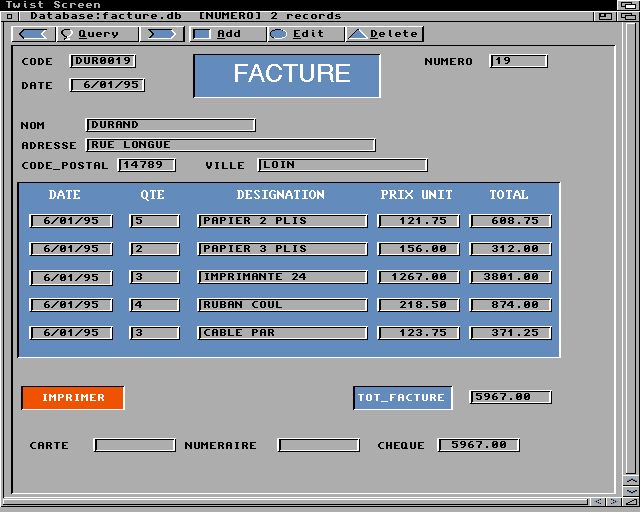640x512 pixels.
Task: Click the empty CARTE payment field
Action: click(x=135, y=445)
